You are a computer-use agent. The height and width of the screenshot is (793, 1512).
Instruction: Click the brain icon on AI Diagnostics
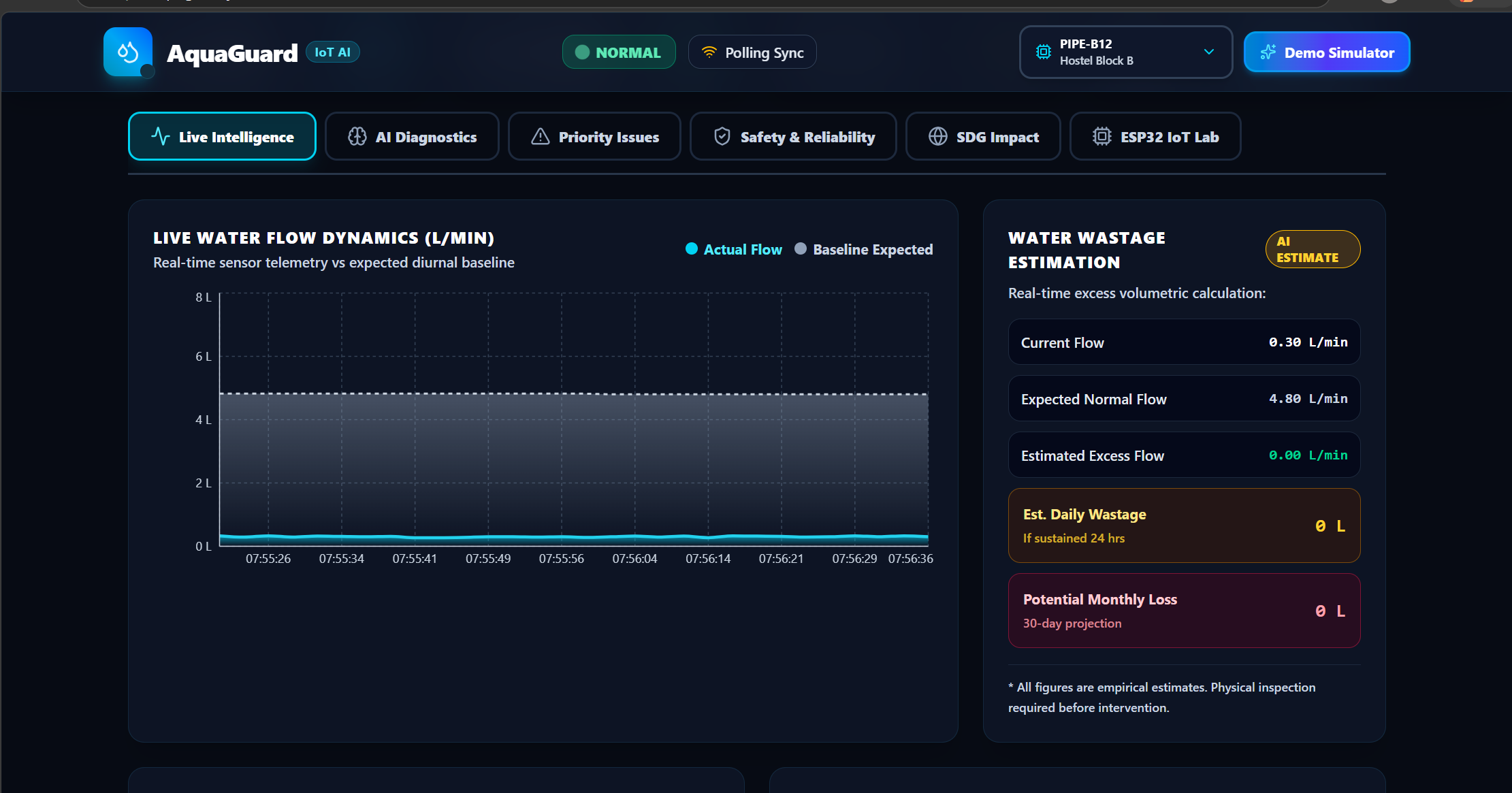(x=357, y=136)
